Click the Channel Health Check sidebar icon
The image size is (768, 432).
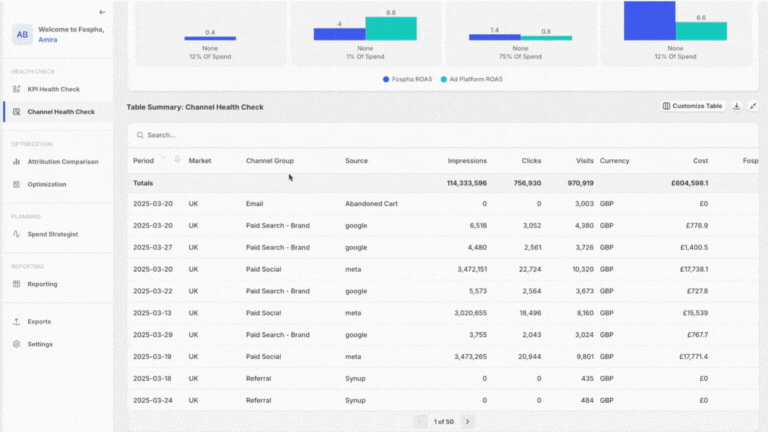point(17,112)
